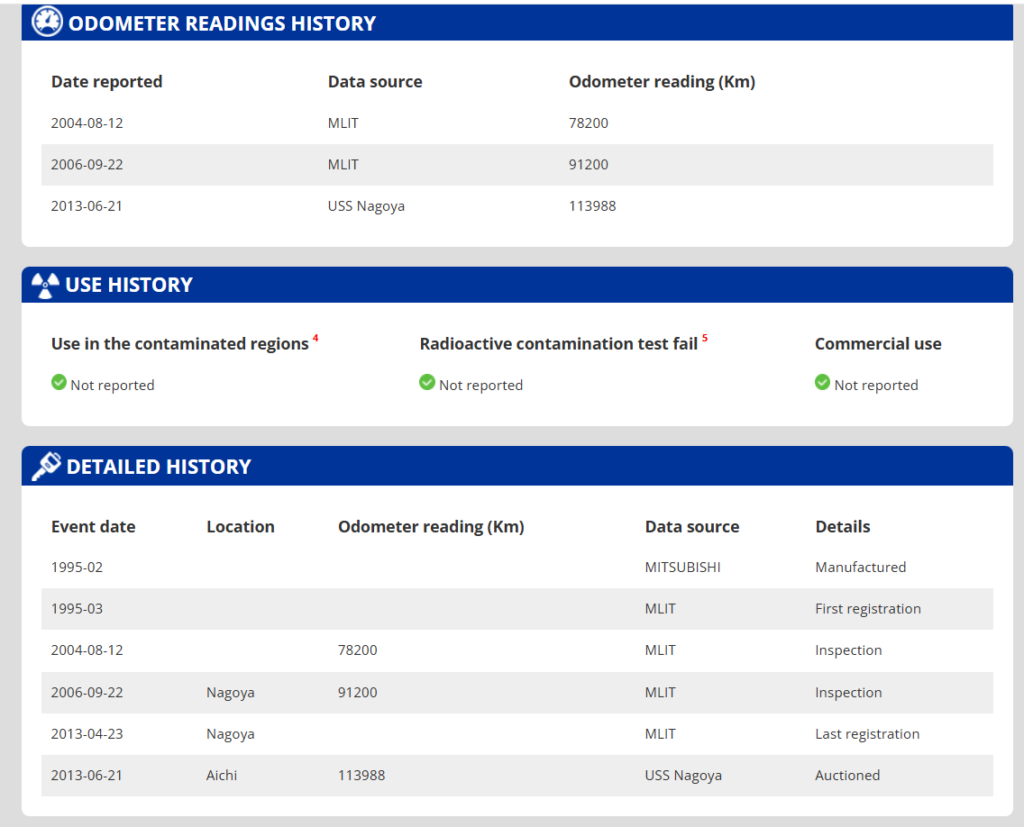Click the Event date column header

(x=93, y=527)
